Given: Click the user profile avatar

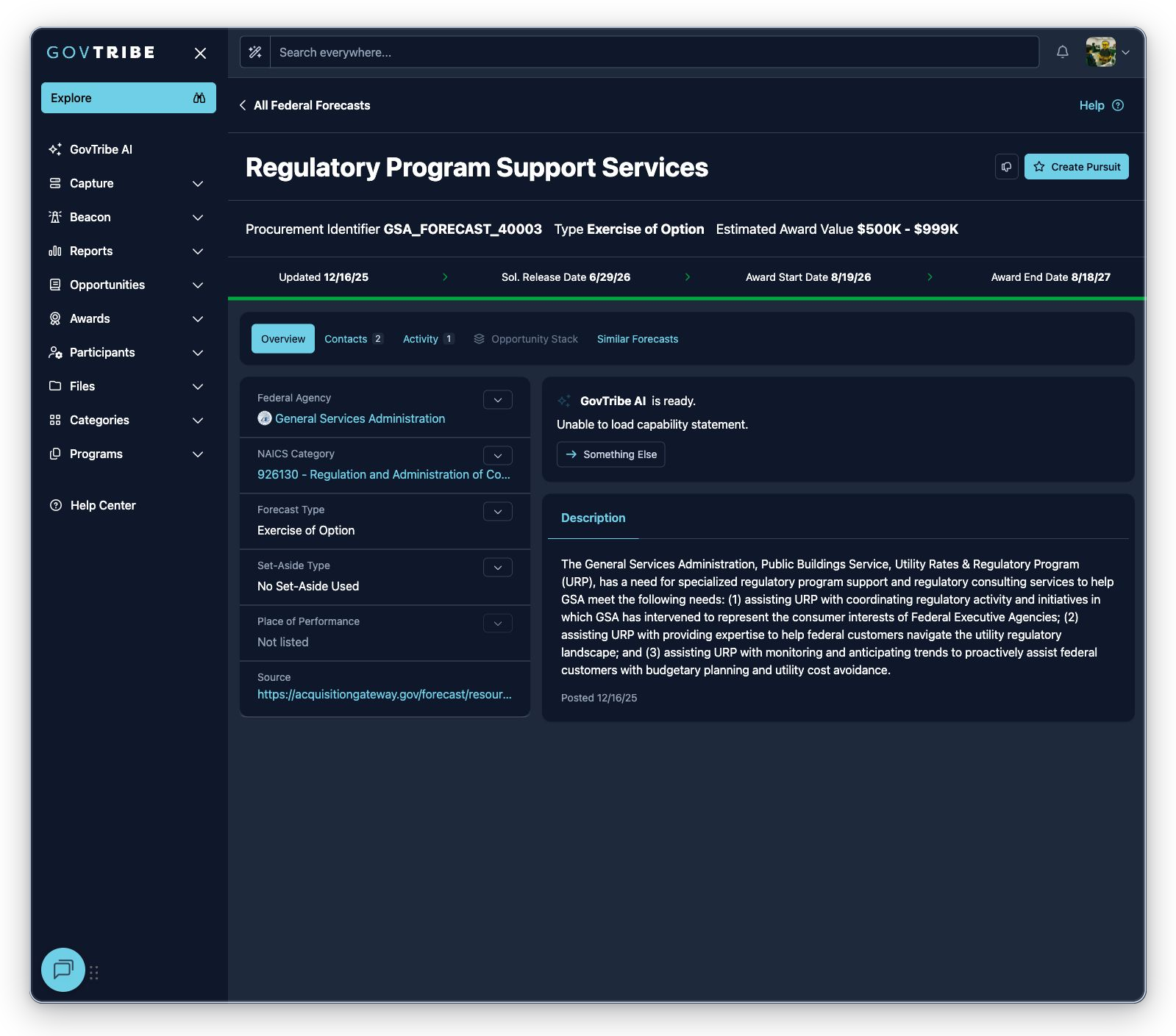Looking at the screenshot, I should click(x=1100, y=52).
